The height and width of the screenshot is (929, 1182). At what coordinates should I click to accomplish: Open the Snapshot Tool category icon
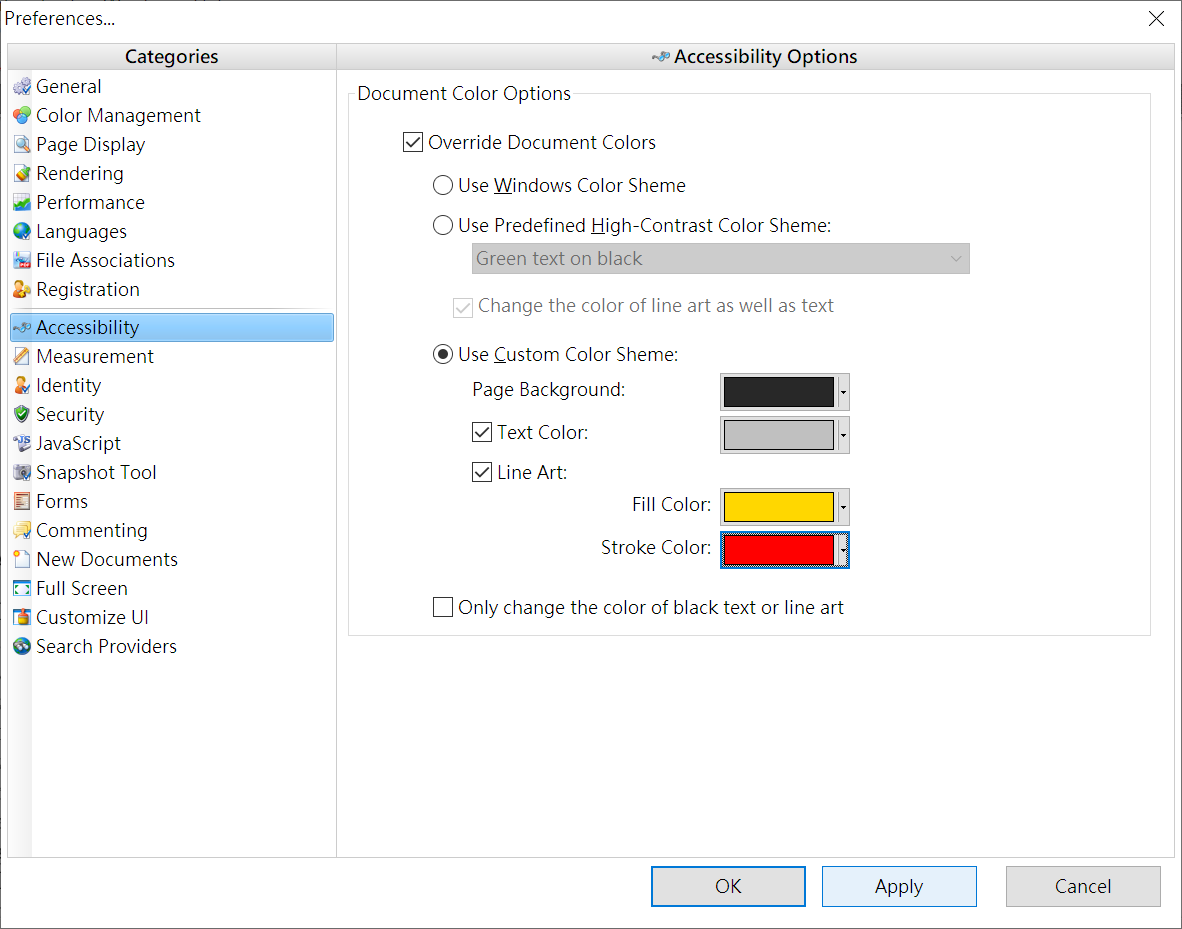pos(22,472)
